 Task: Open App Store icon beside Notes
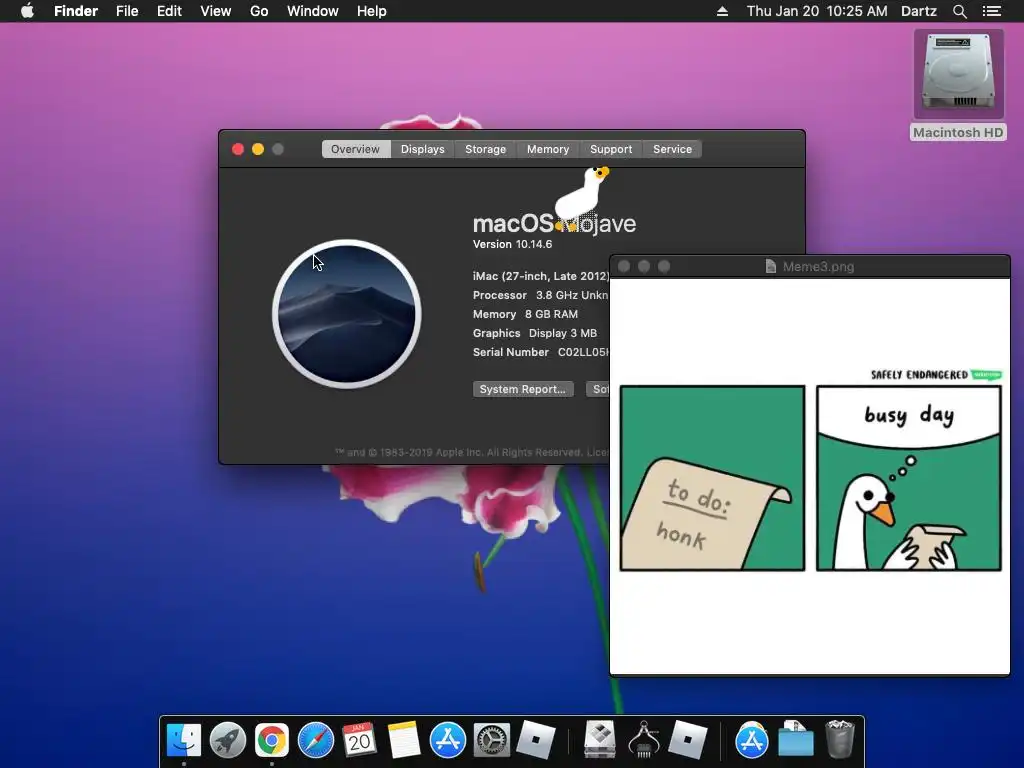[447, 740]
